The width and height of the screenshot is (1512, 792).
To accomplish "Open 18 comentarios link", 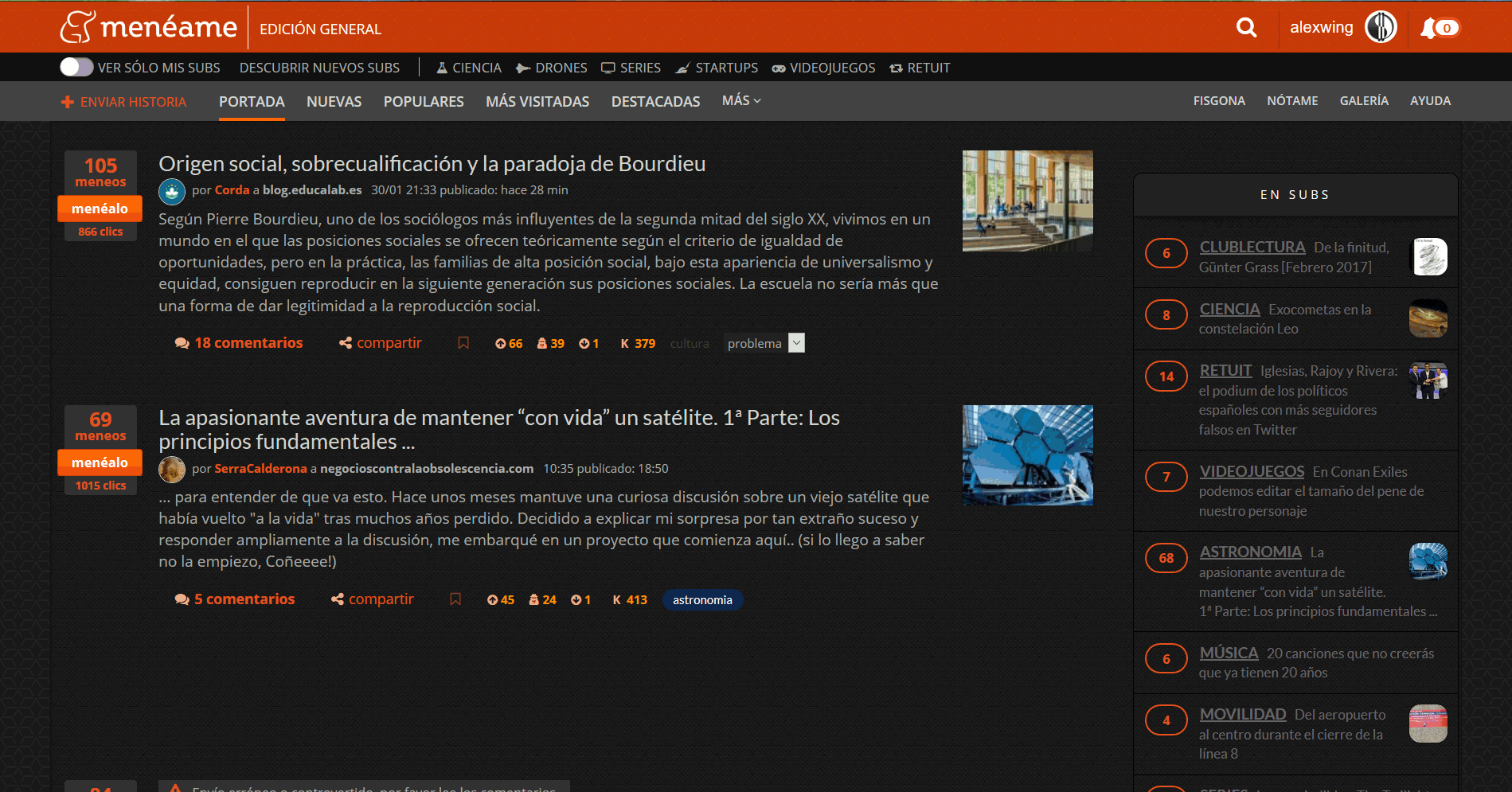I will pyautogui.click(x=239, y=343).
